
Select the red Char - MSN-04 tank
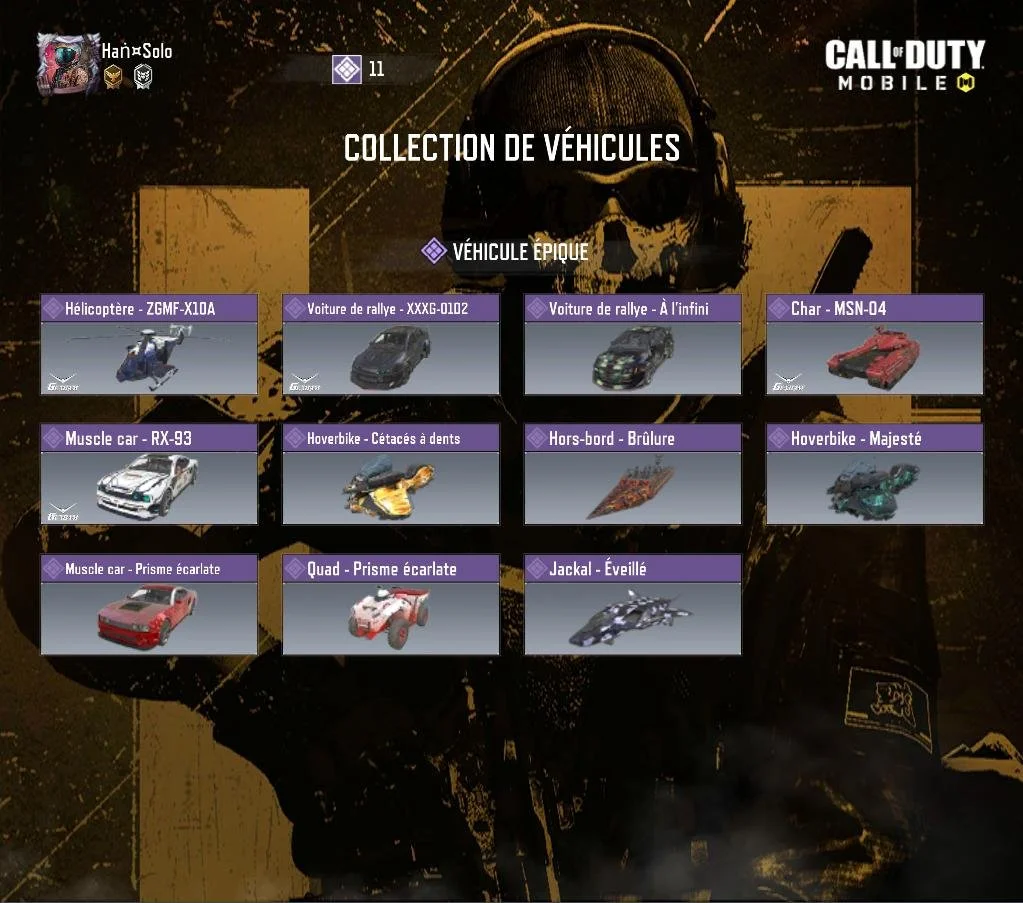coord(875,344)
